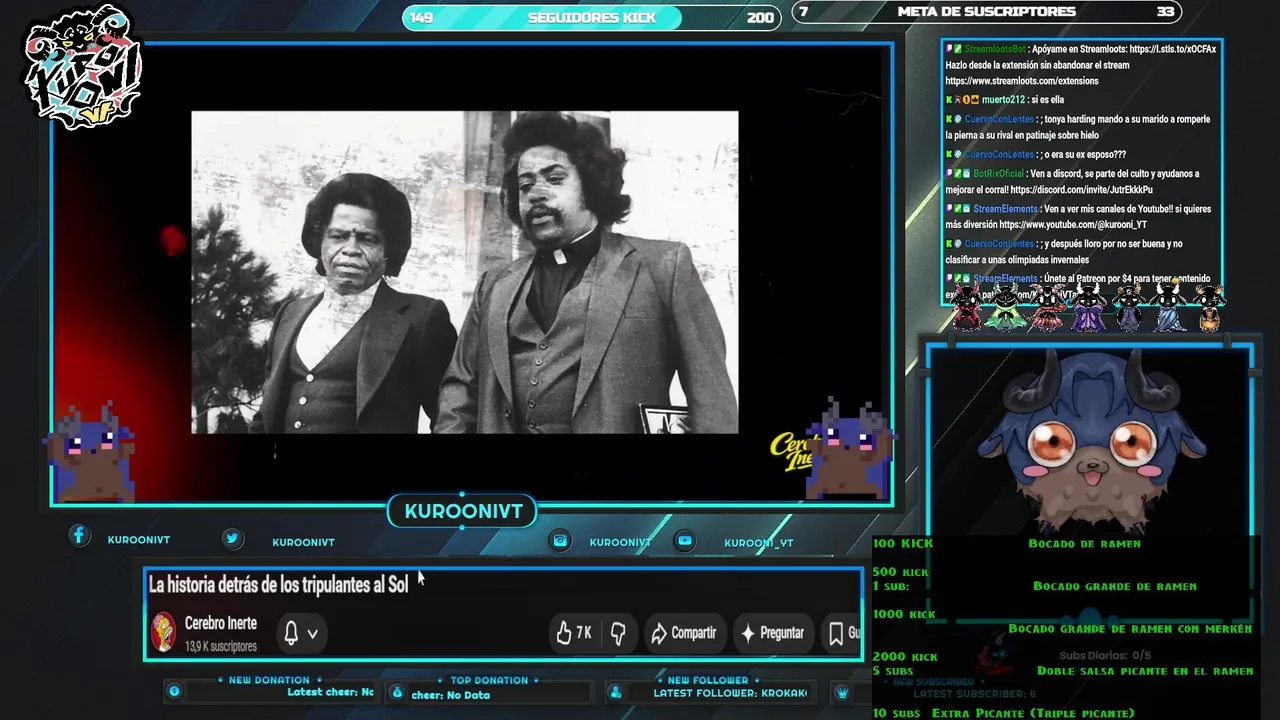Click the bookmark save icon
Screen dimensions: 1280x720
[836, 633]
